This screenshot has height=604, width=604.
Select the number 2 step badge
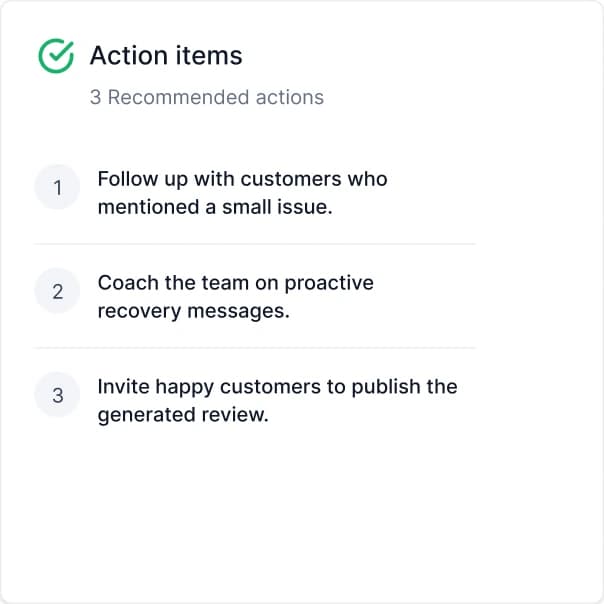[x=57, y=291]
